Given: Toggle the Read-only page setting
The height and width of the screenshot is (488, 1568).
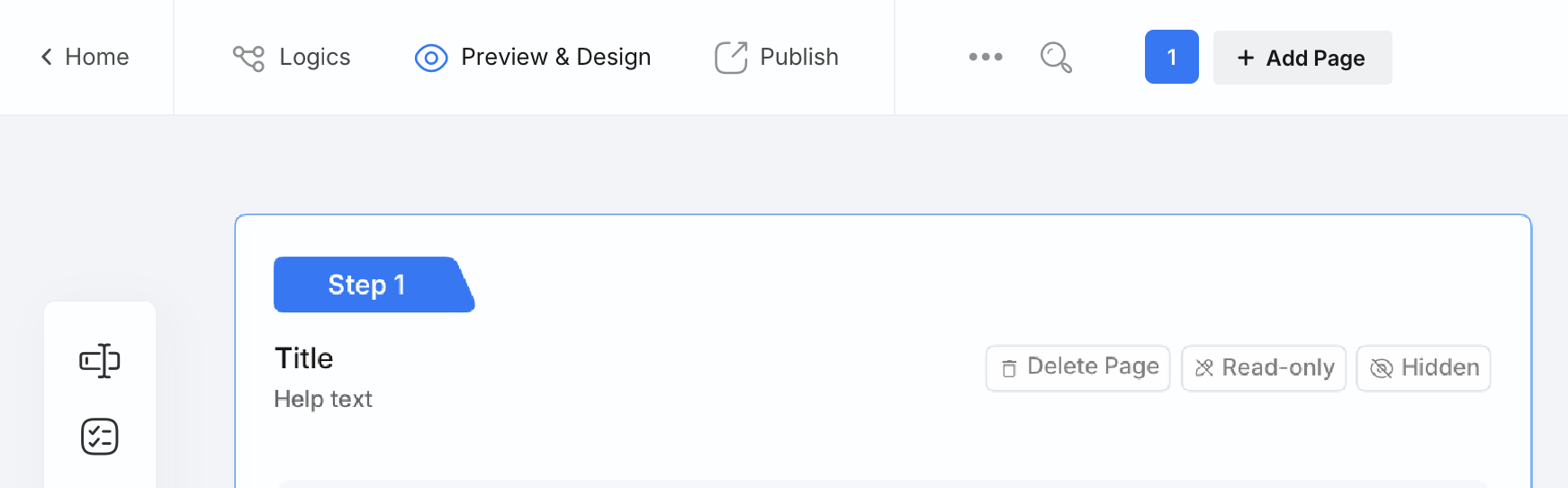Looking at the screenshot, I should coord(1264,368).
